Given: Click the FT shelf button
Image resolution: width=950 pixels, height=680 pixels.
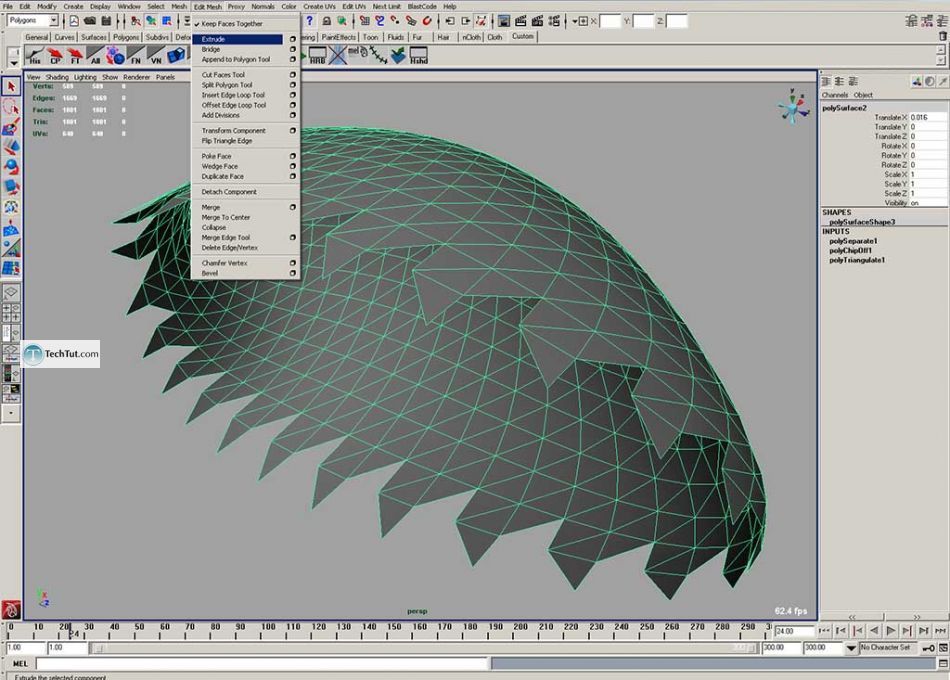Looking at the screenshot, I should click(x=75, y=56).
